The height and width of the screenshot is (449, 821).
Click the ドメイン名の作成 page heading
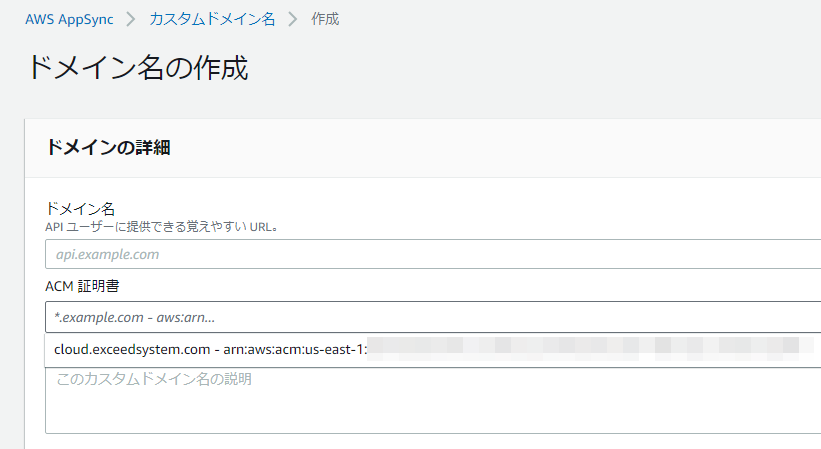138,68
